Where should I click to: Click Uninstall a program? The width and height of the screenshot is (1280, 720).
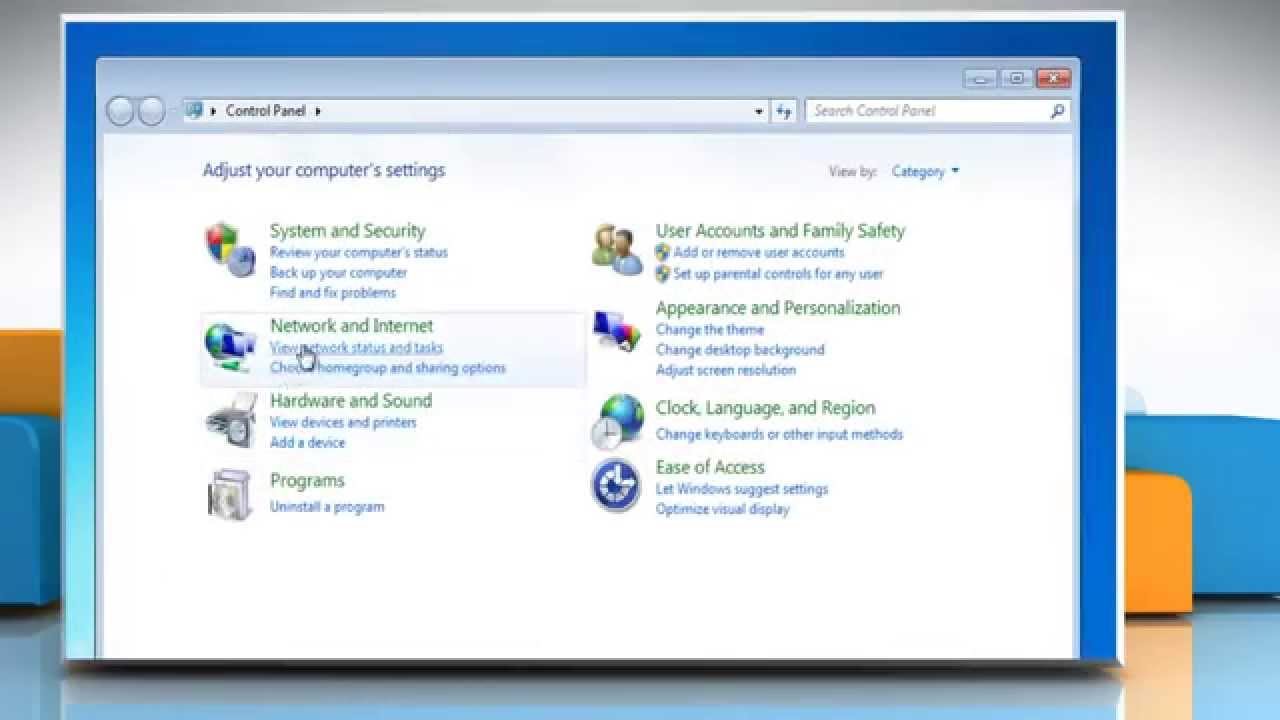[327, 506]
